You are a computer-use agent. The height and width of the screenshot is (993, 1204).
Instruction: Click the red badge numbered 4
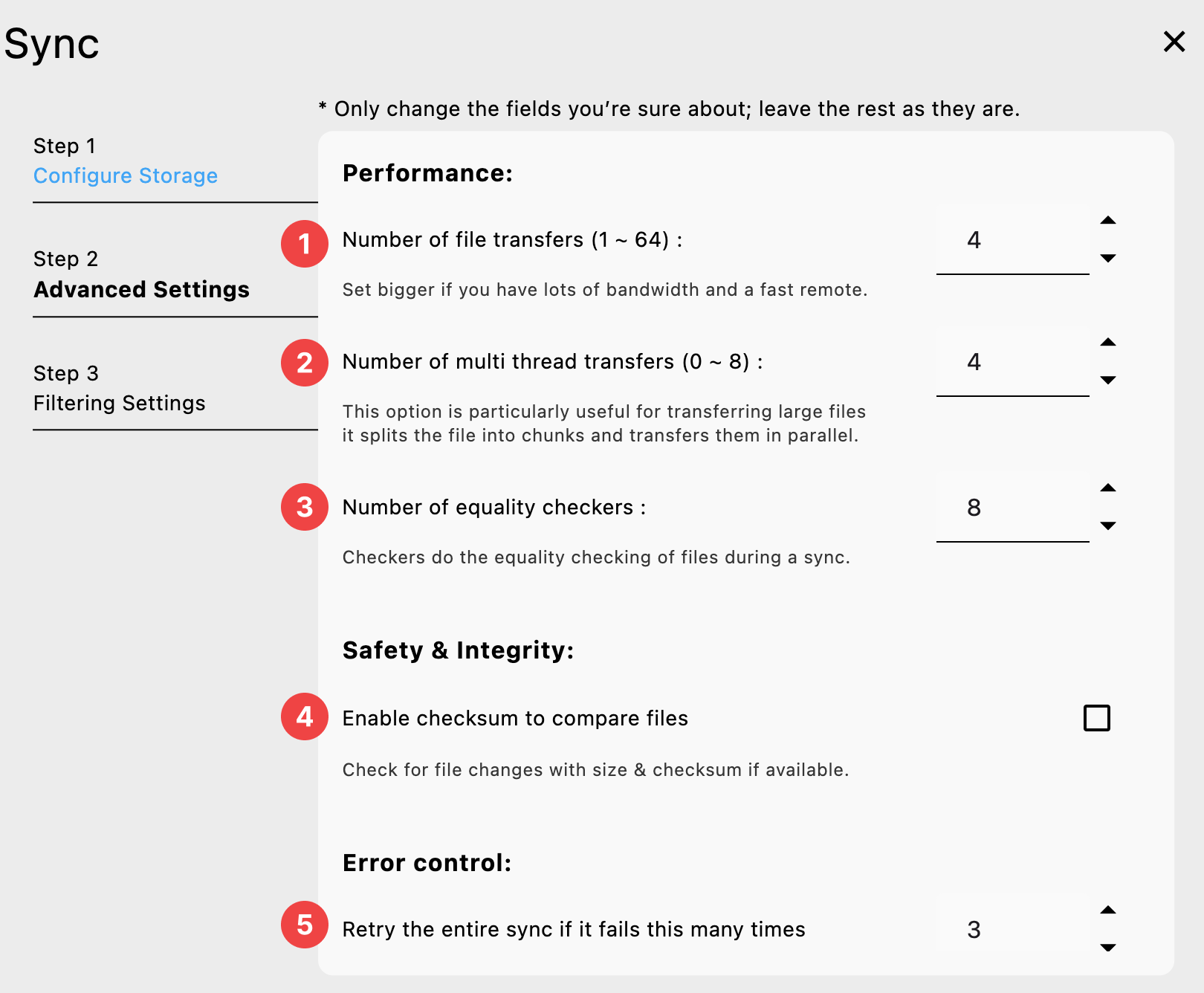(x=304, y=717)
